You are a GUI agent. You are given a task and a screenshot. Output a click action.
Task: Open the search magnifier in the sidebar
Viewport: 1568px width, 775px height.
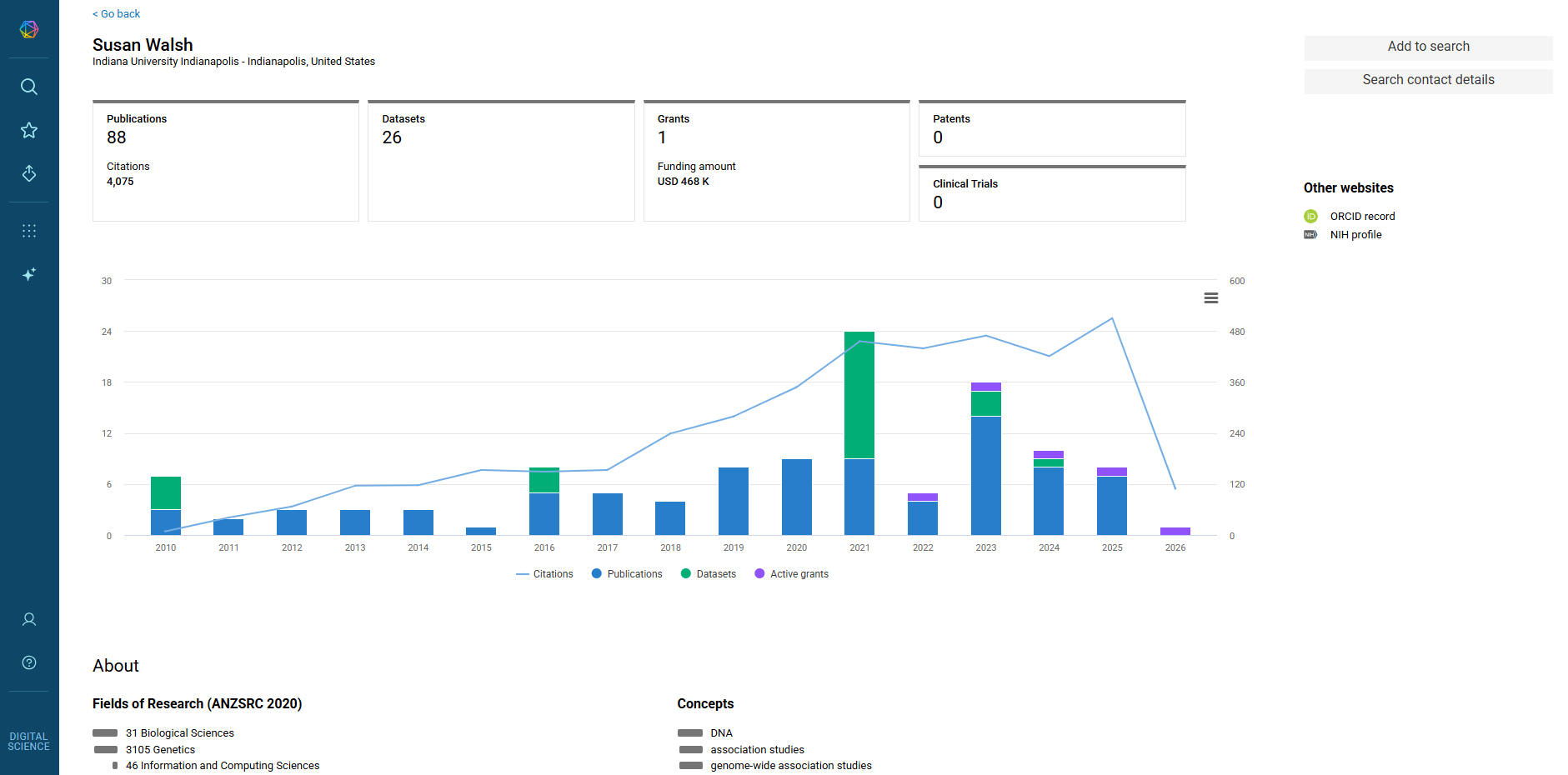tap(28, 87)
